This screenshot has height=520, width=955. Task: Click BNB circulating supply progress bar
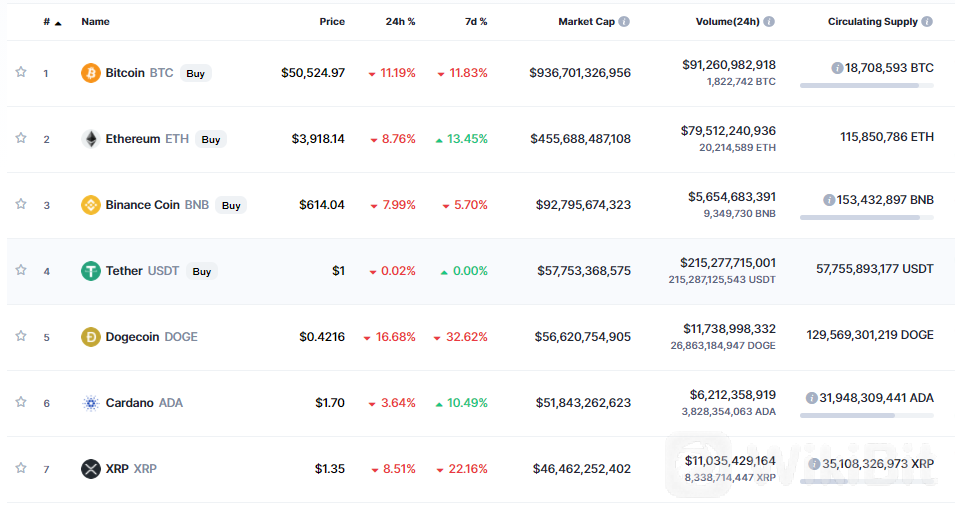click(x=867, y=217)
